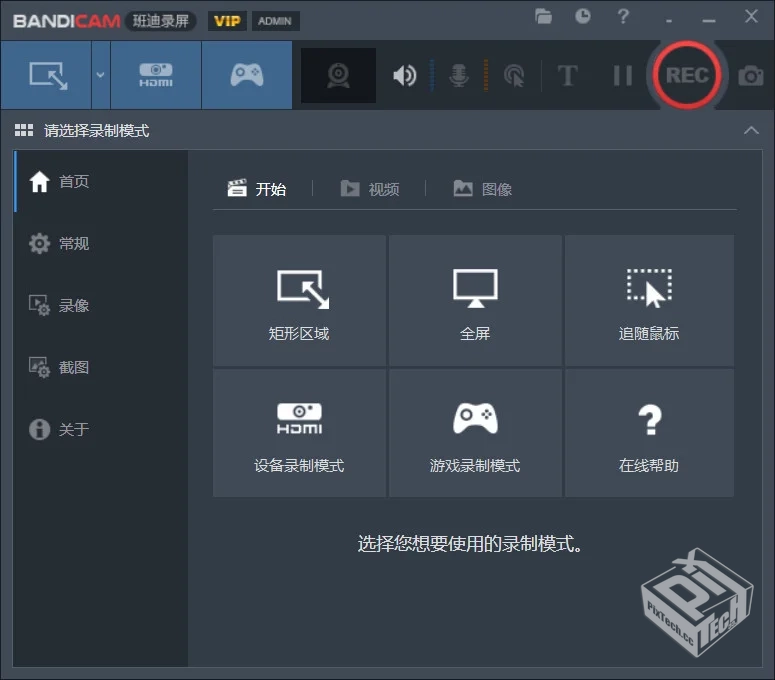Toggle the text overlay T icon
The width and height of the screenshot is (775, 680).
pyautogui.click(x=567, y=76)
